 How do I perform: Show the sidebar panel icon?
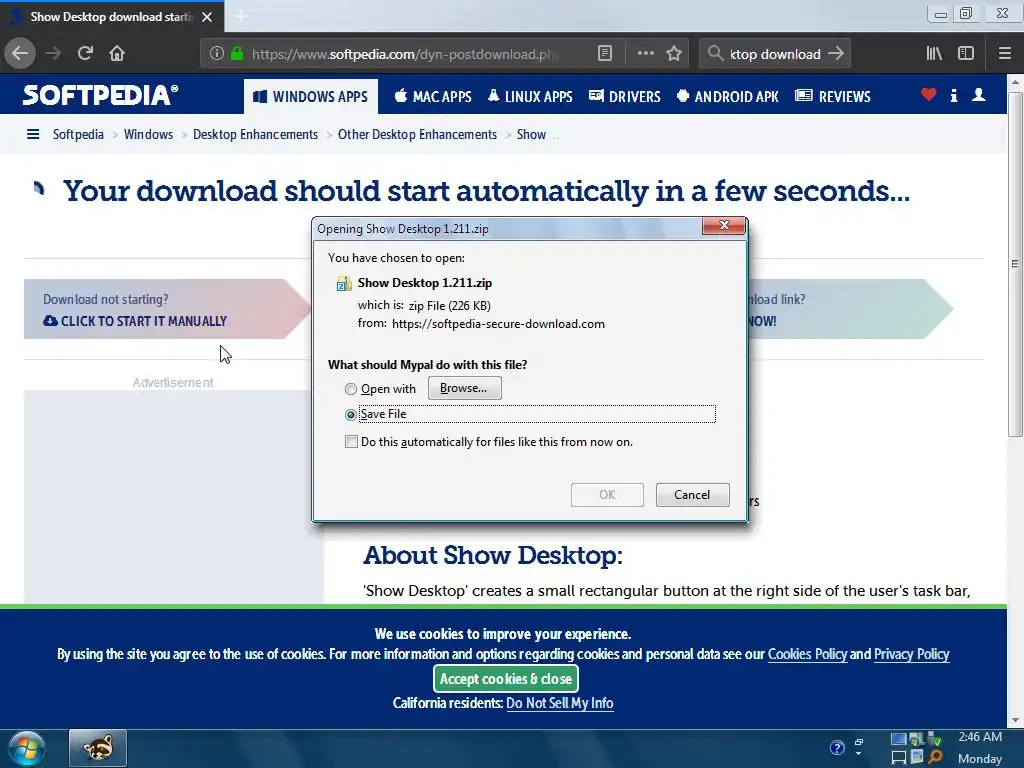tap(966, 54)
